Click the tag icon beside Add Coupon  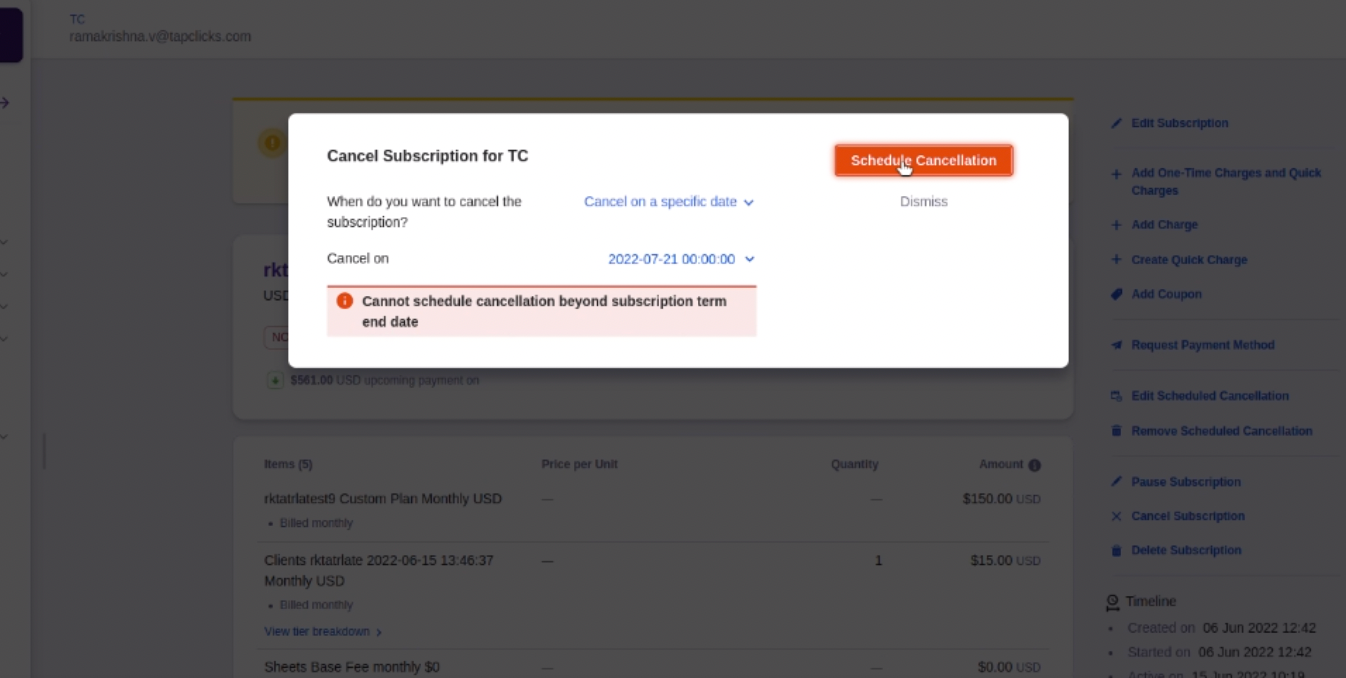pyautogui.click(x=1116, y=294)
